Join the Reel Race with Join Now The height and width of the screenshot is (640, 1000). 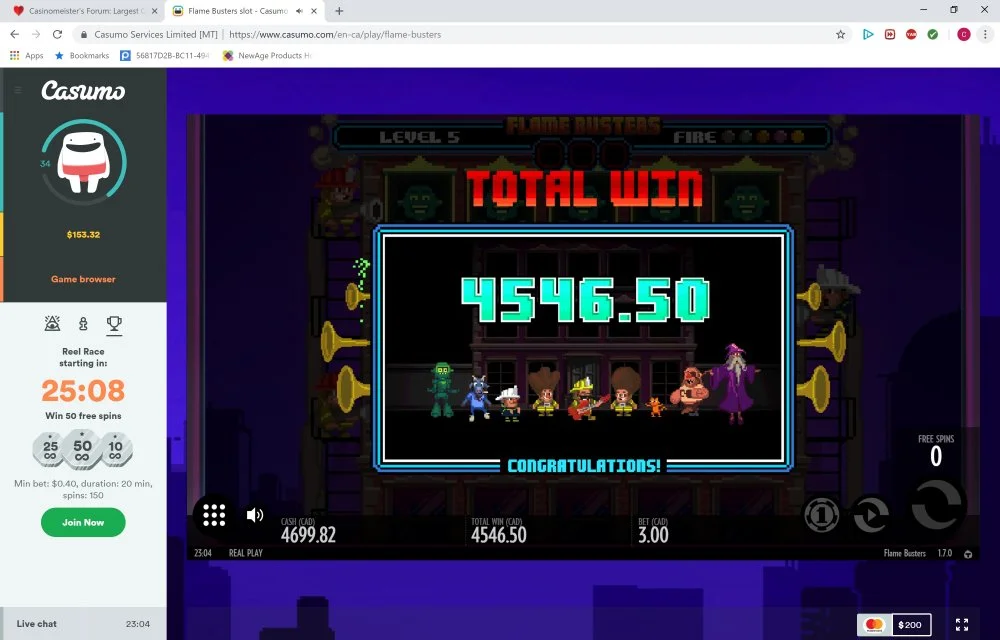tap(84, 522)
